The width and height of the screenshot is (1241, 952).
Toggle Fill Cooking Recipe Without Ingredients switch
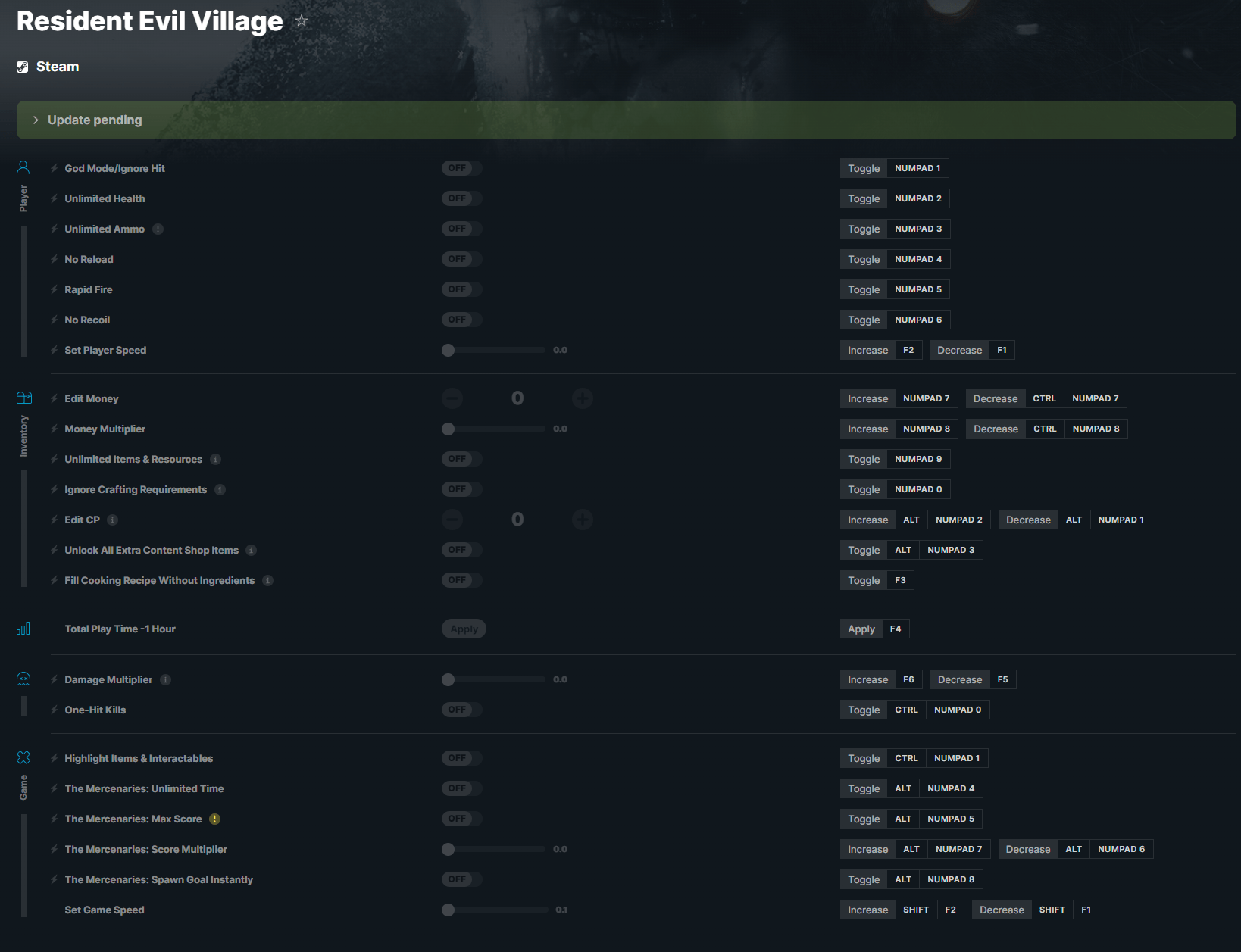pos(462,580)
